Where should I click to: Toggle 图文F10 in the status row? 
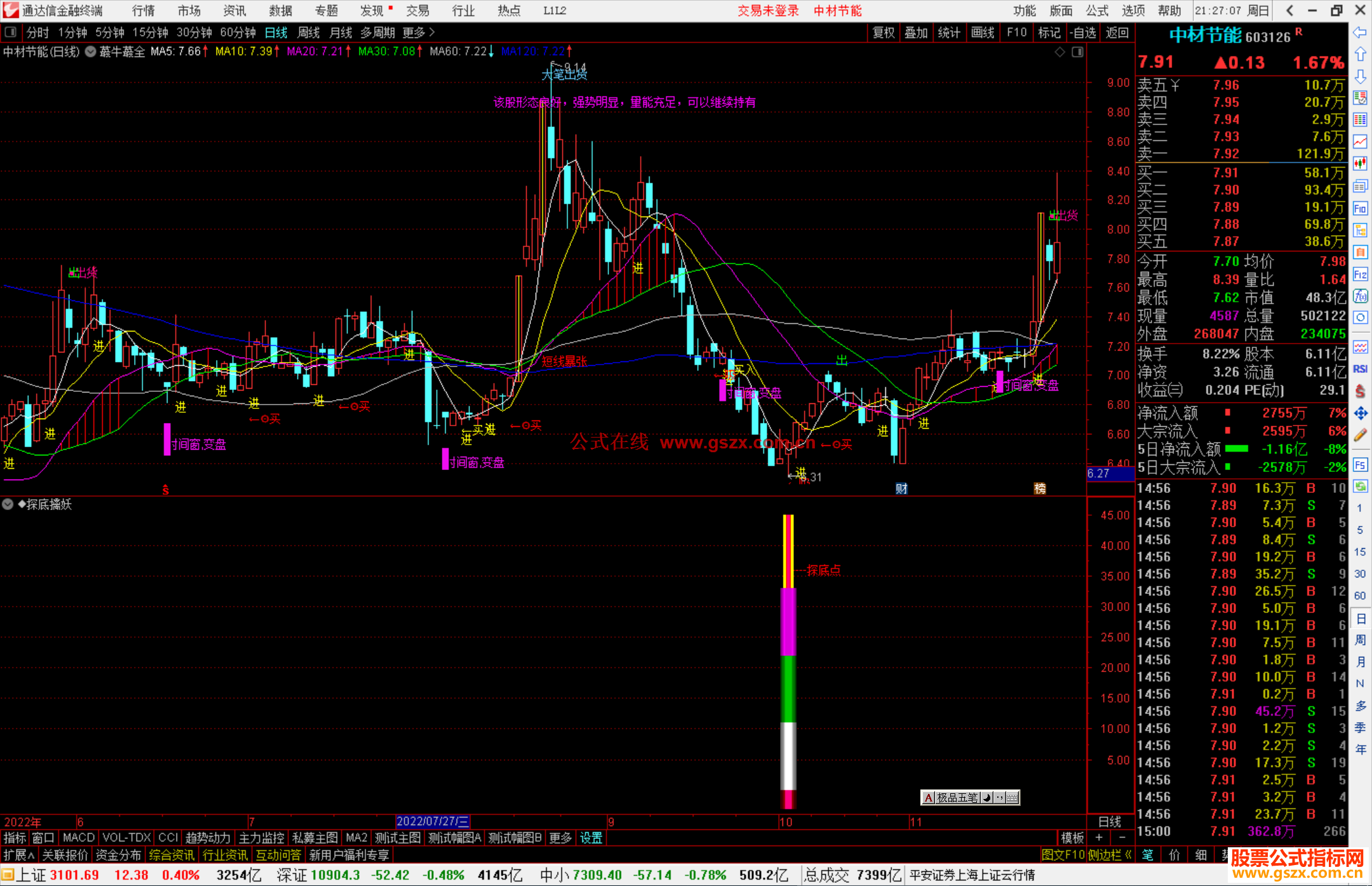pyautogui.click(x=1063, y=855)
